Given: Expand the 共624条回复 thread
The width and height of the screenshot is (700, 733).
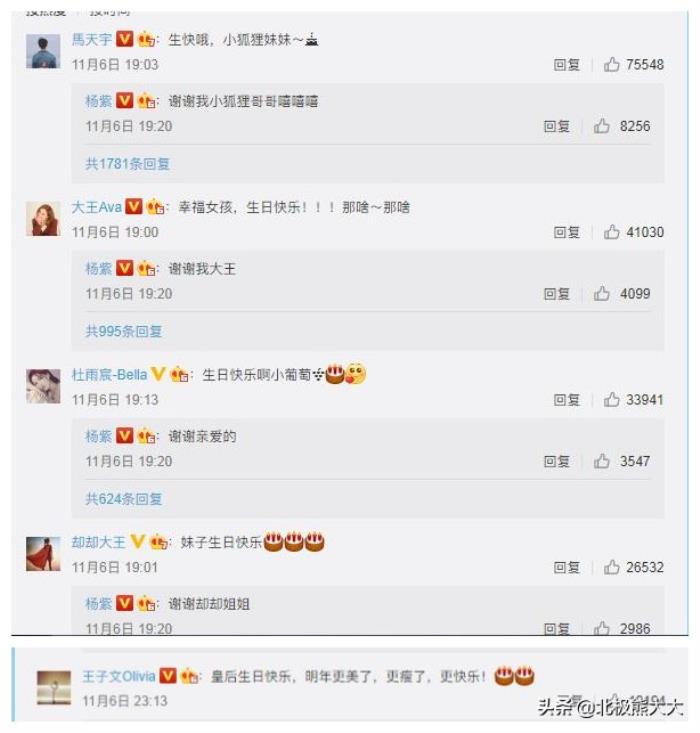Looking at the screenshot, I should (x=123, y=499).
